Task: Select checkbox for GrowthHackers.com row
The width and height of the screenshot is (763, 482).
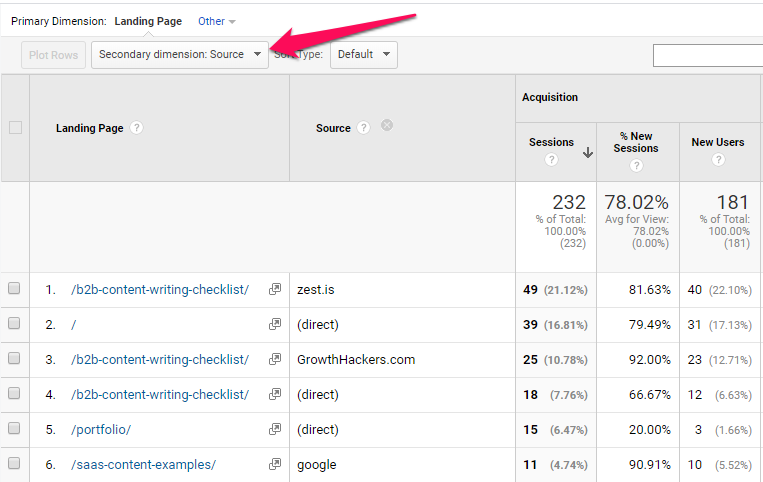Action: pos(14,359)
